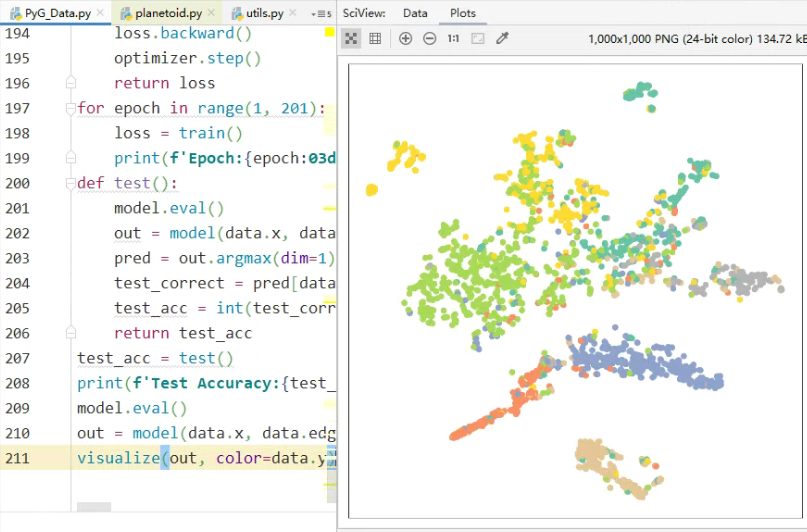Screen dimensions: 807x532
Task: Open the utils.py editor tab
Action: click(x=264, y=13)
